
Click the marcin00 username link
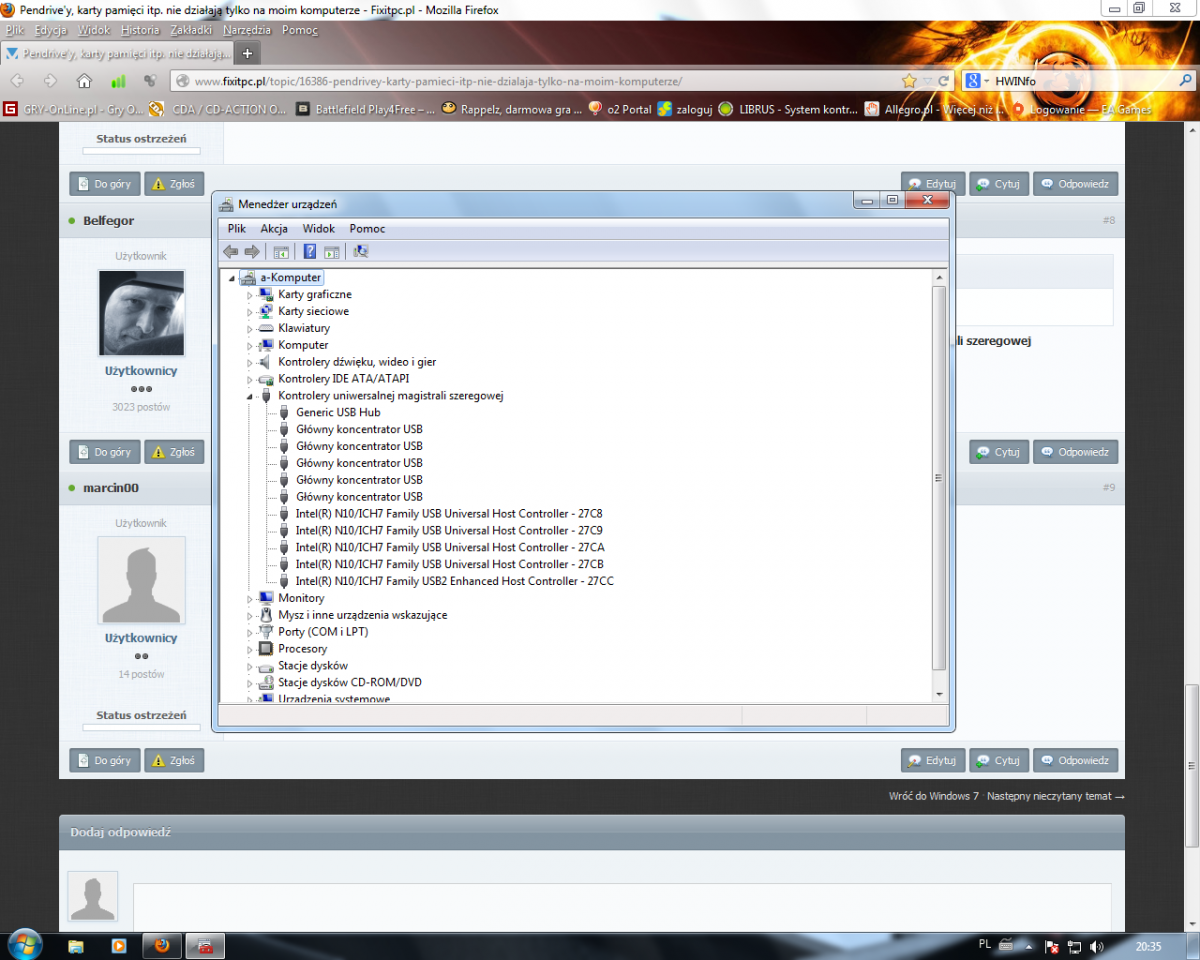point(111,487)
